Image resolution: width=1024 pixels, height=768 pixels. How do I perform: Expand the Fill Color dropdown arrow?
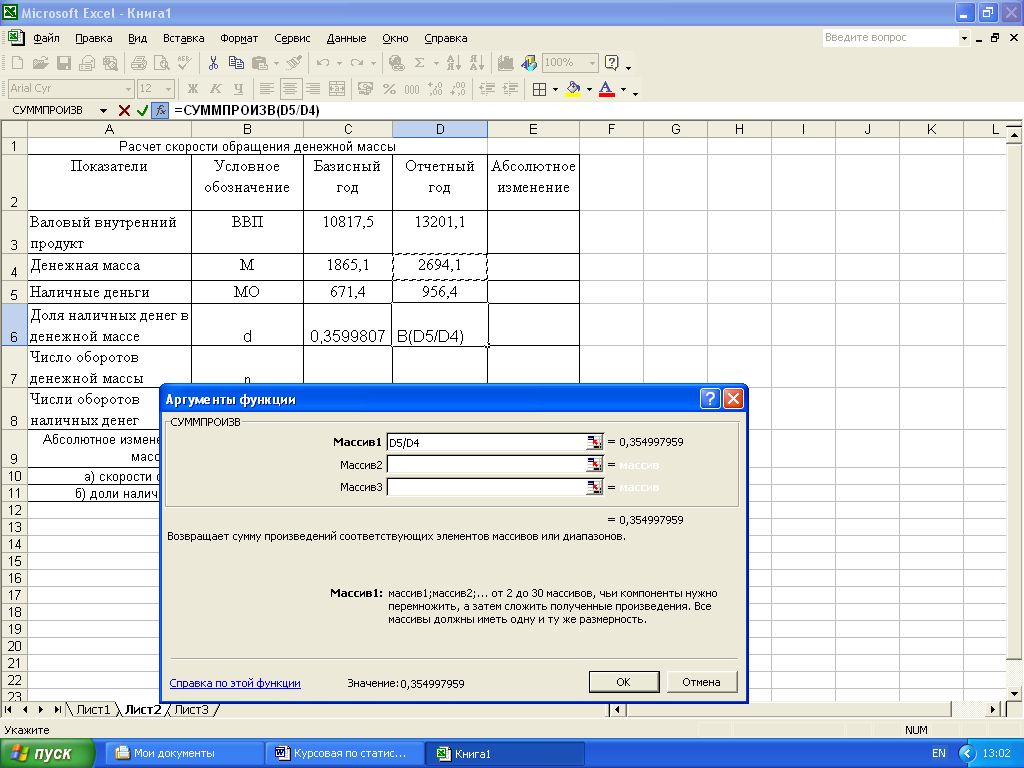coord(589,89)
